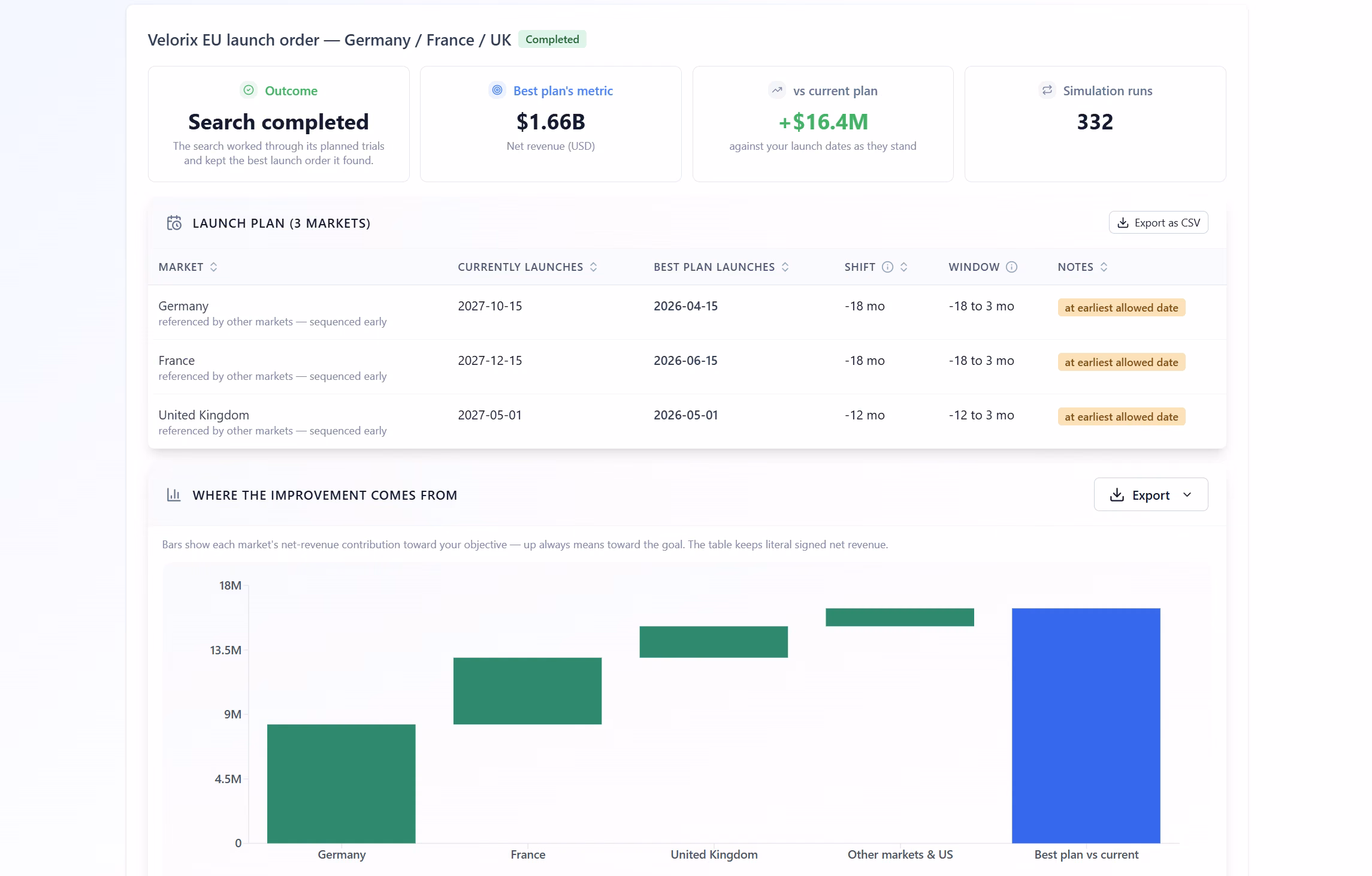Sort by the Market column
1372x876 pixels.
(213, 267)
